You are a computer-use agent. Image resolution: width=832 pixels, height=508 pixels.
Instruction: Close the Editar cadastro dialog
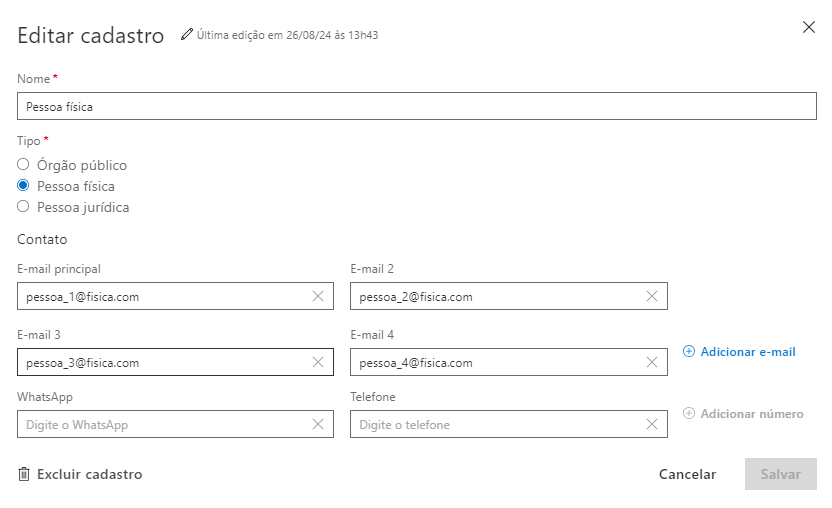809,28
